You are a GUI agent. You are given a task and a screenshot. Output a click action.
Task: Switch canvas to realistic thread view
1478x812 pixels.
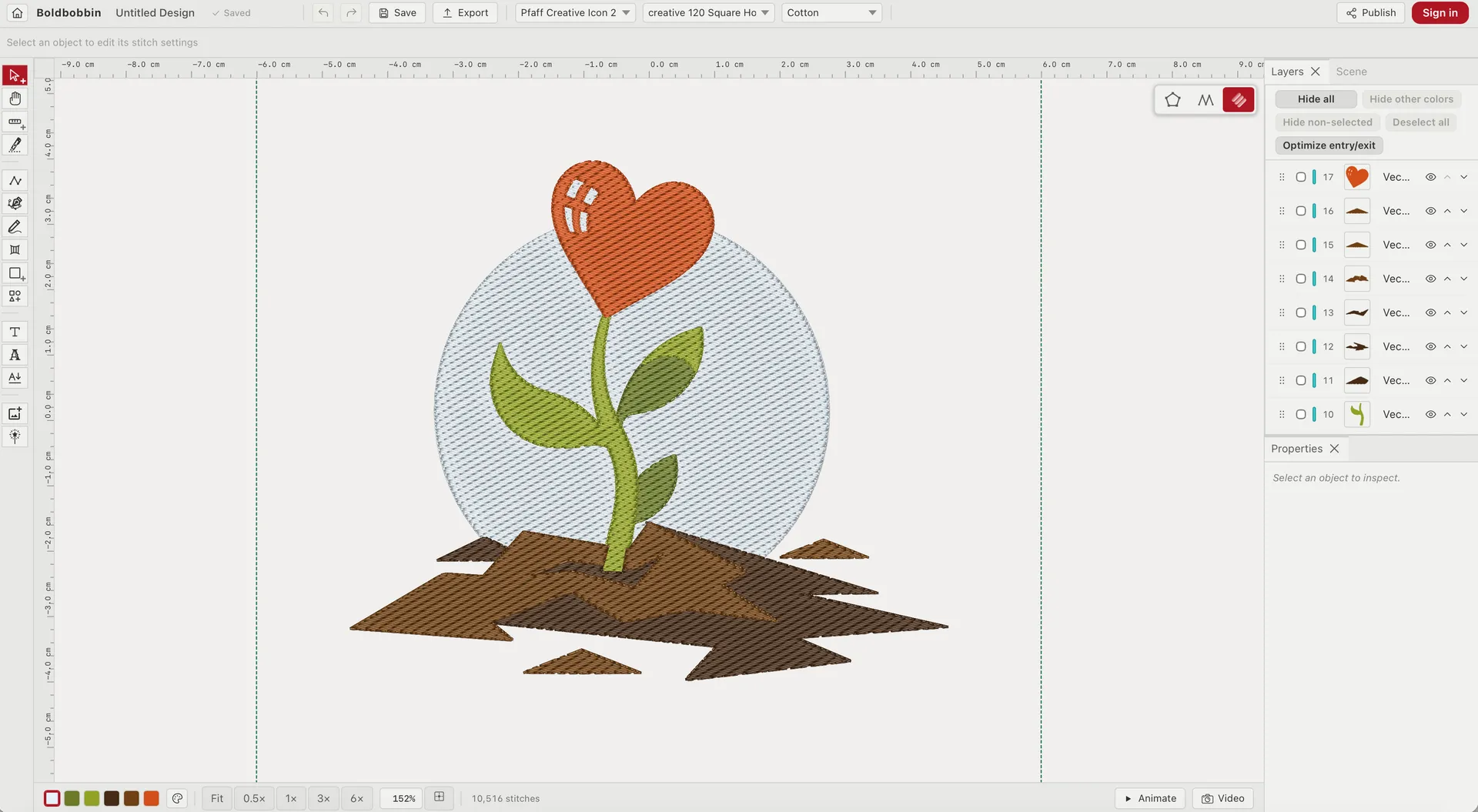click(1239, 100)
